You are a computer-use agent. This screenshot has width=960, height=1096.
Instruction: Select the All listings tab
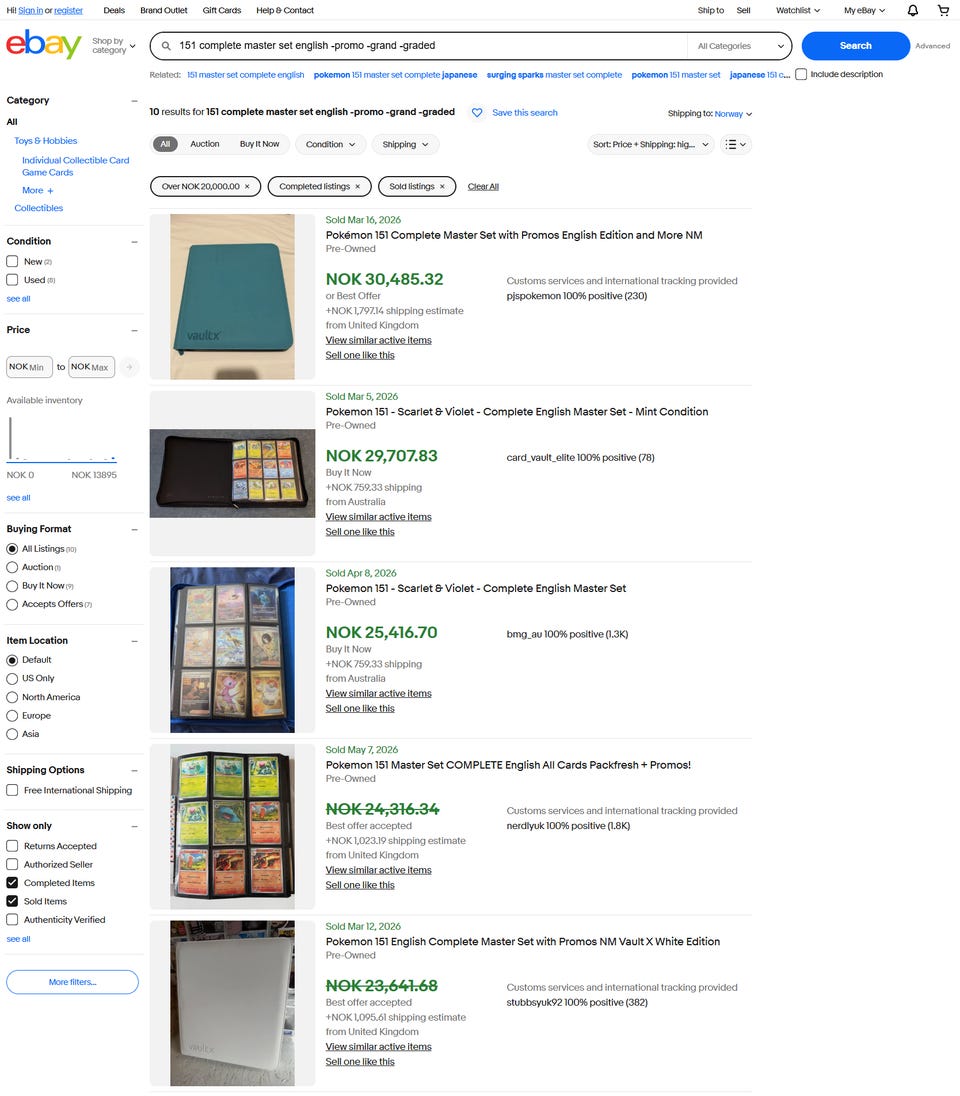point(165,144)
